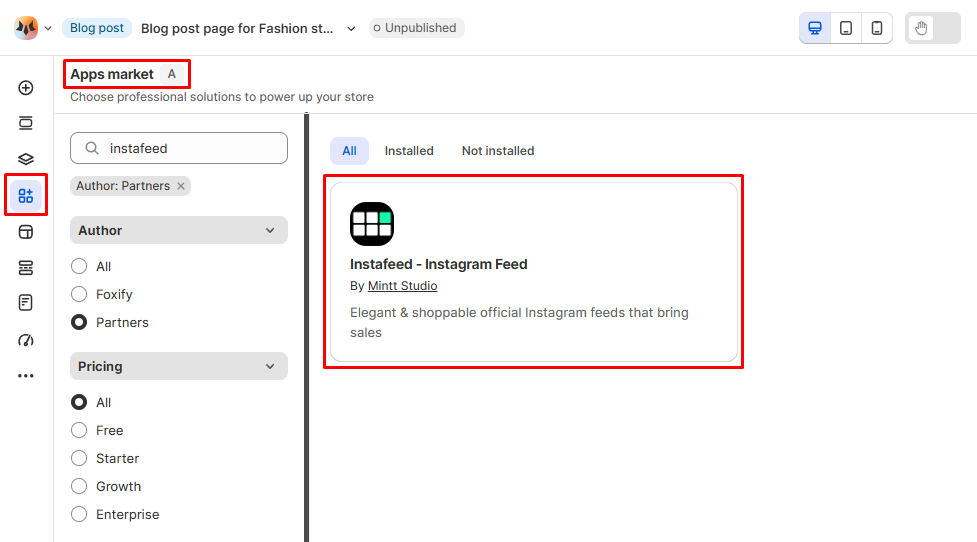Switch to the All apps tab

coord(350,151)
